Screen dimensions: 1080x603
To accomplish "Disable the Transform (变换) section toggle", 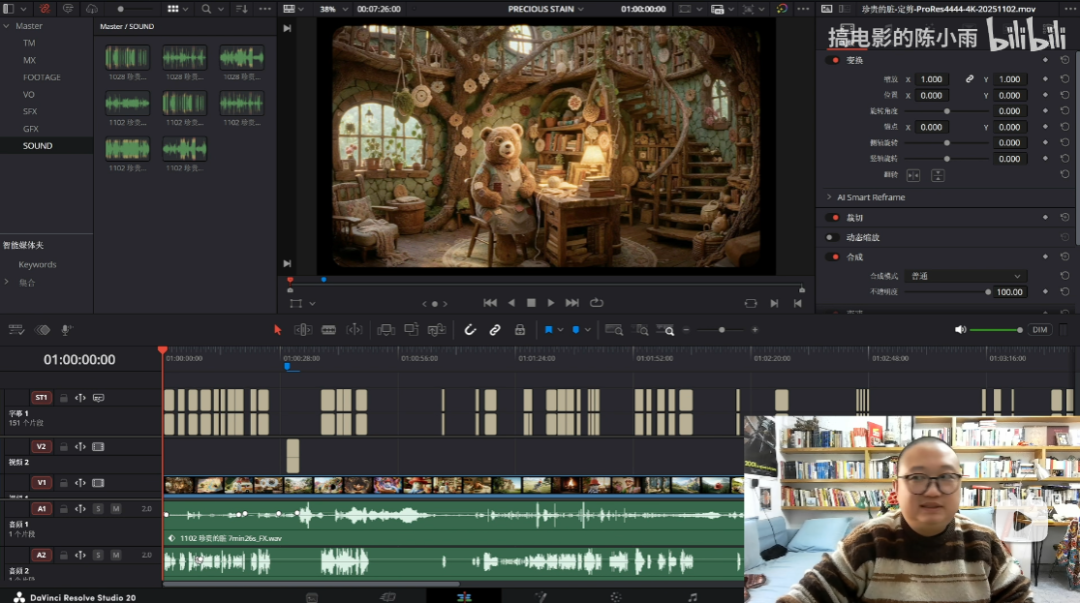I will pos(834,60).
